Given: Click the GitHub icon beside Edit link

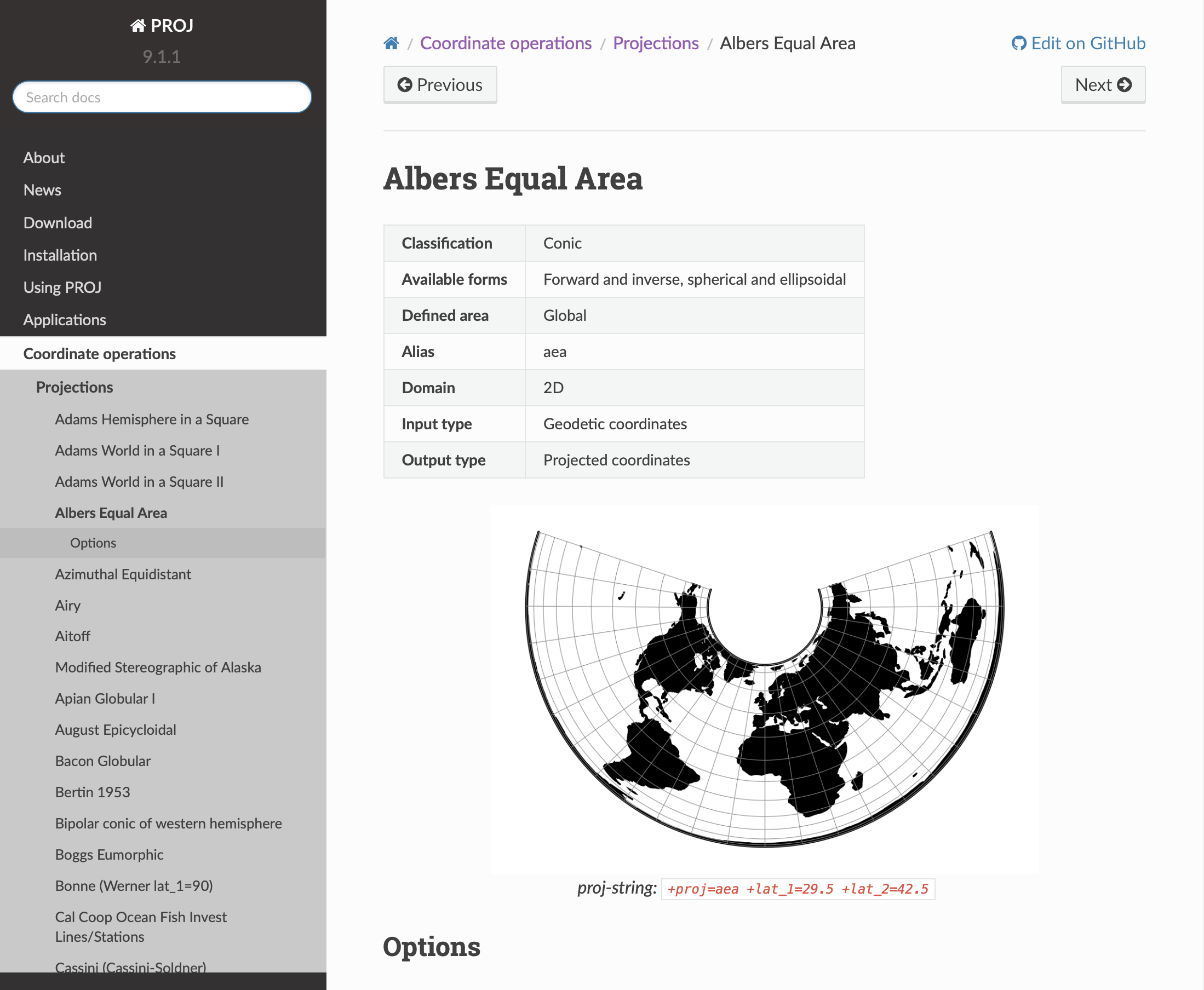Looking at the screenshot, I should [x=1018, y=43].
